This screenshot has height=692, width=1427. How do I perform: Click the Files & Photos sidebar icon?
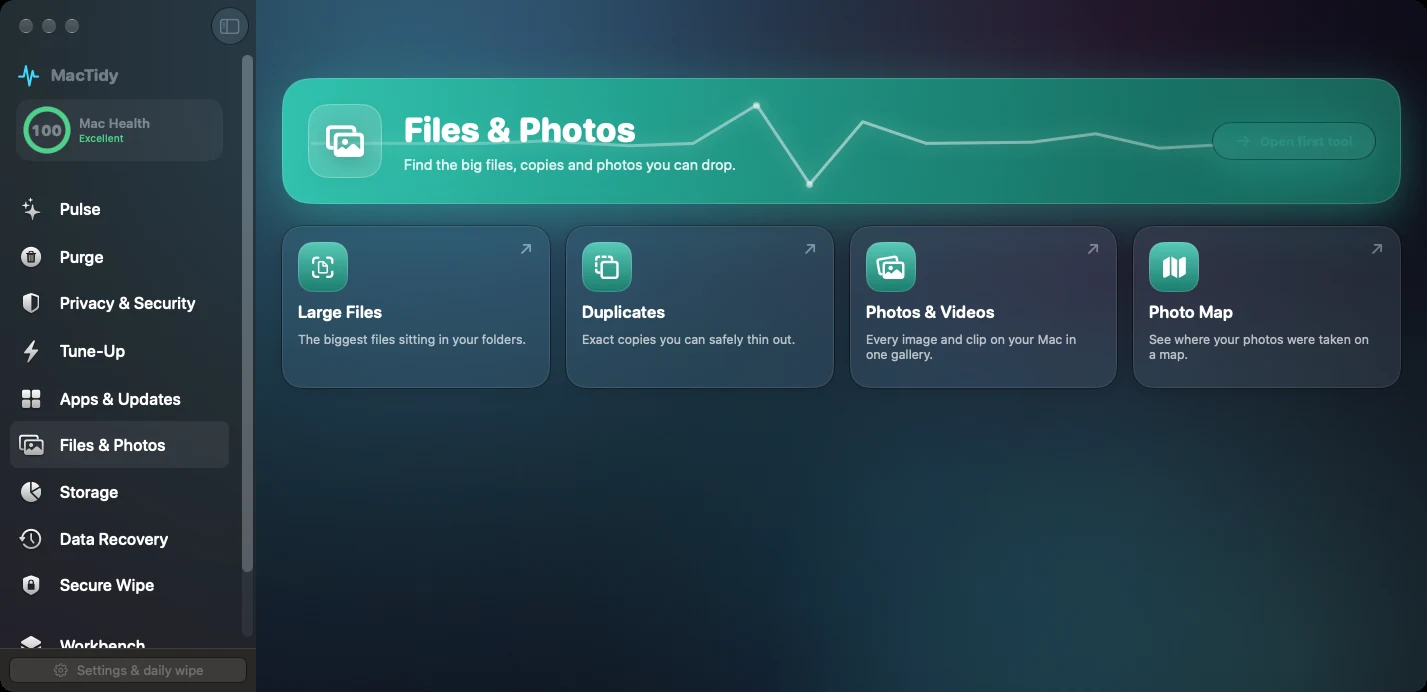pos(31,445)
